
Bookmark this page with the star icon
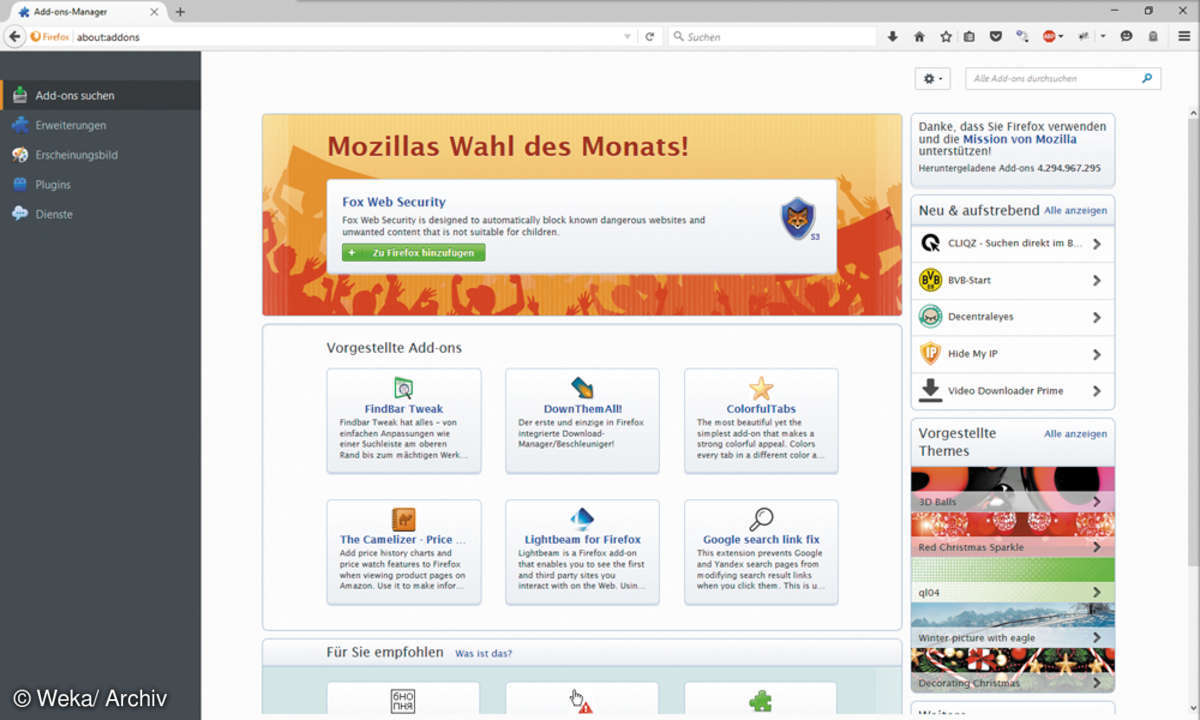tap(945, 37)
